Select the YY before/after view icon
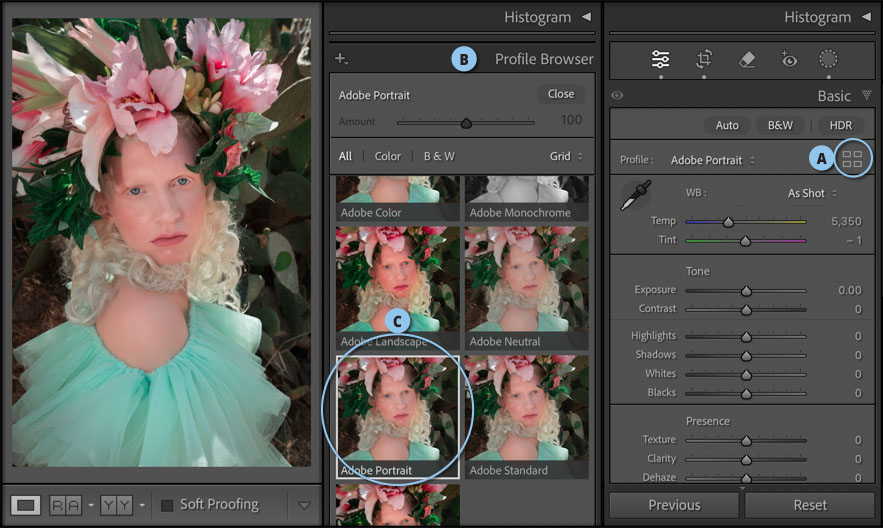Screen dimensions: 883x528 pos(117,505)
